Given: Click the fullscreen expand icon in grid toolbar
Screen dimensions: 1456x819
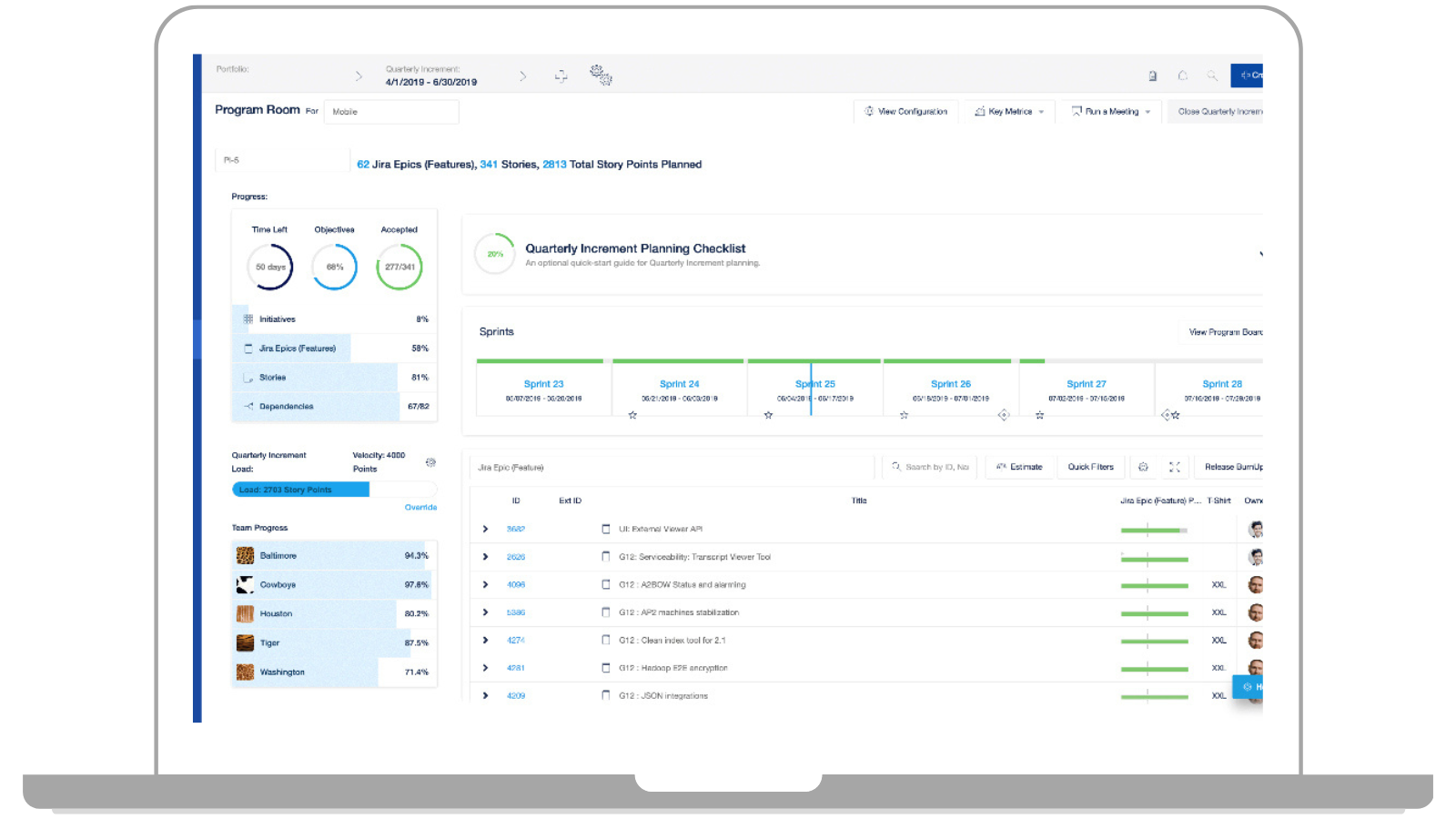Looking at the screenshot, I should (x=1175, y=467).
